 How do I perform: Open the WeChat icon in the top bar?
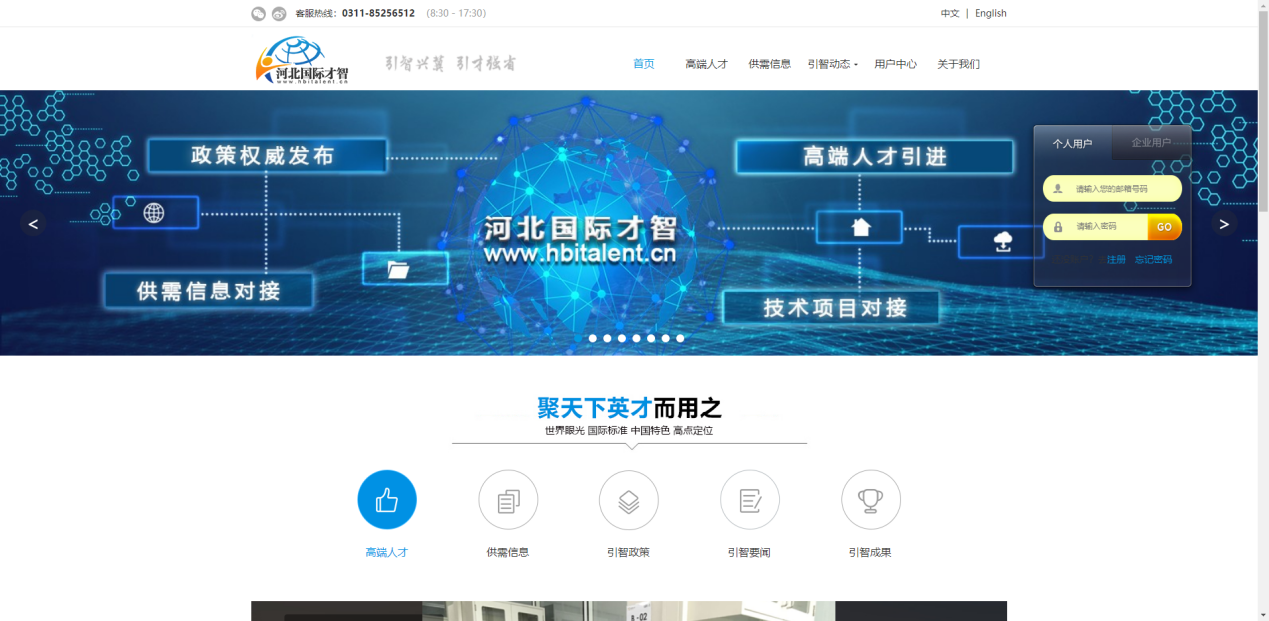point(258,13)
